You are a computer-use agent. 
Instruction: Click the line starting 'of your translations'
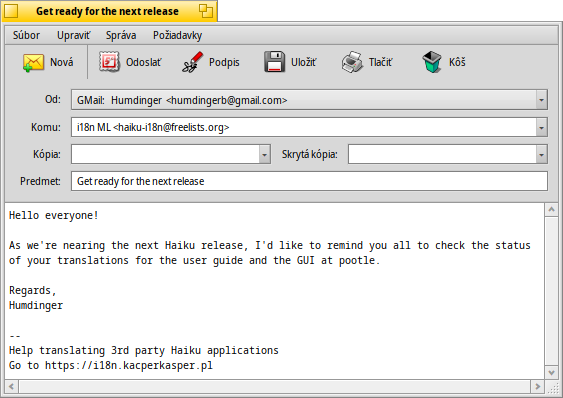click(x=194, y=260)
